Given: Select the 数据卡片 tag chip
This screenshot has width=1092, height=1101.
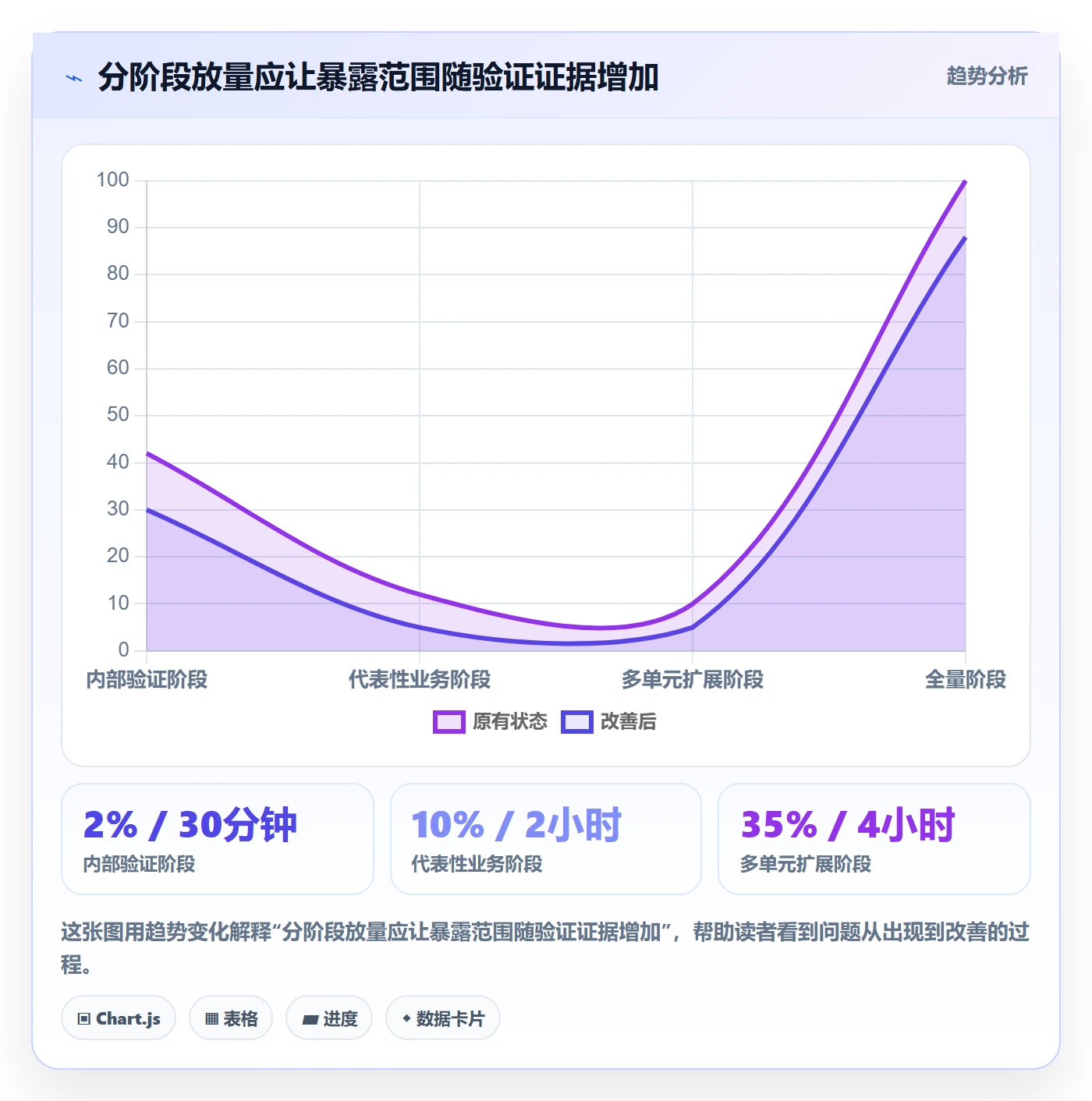Looking at the screenshot, I should click(443, 1018).
